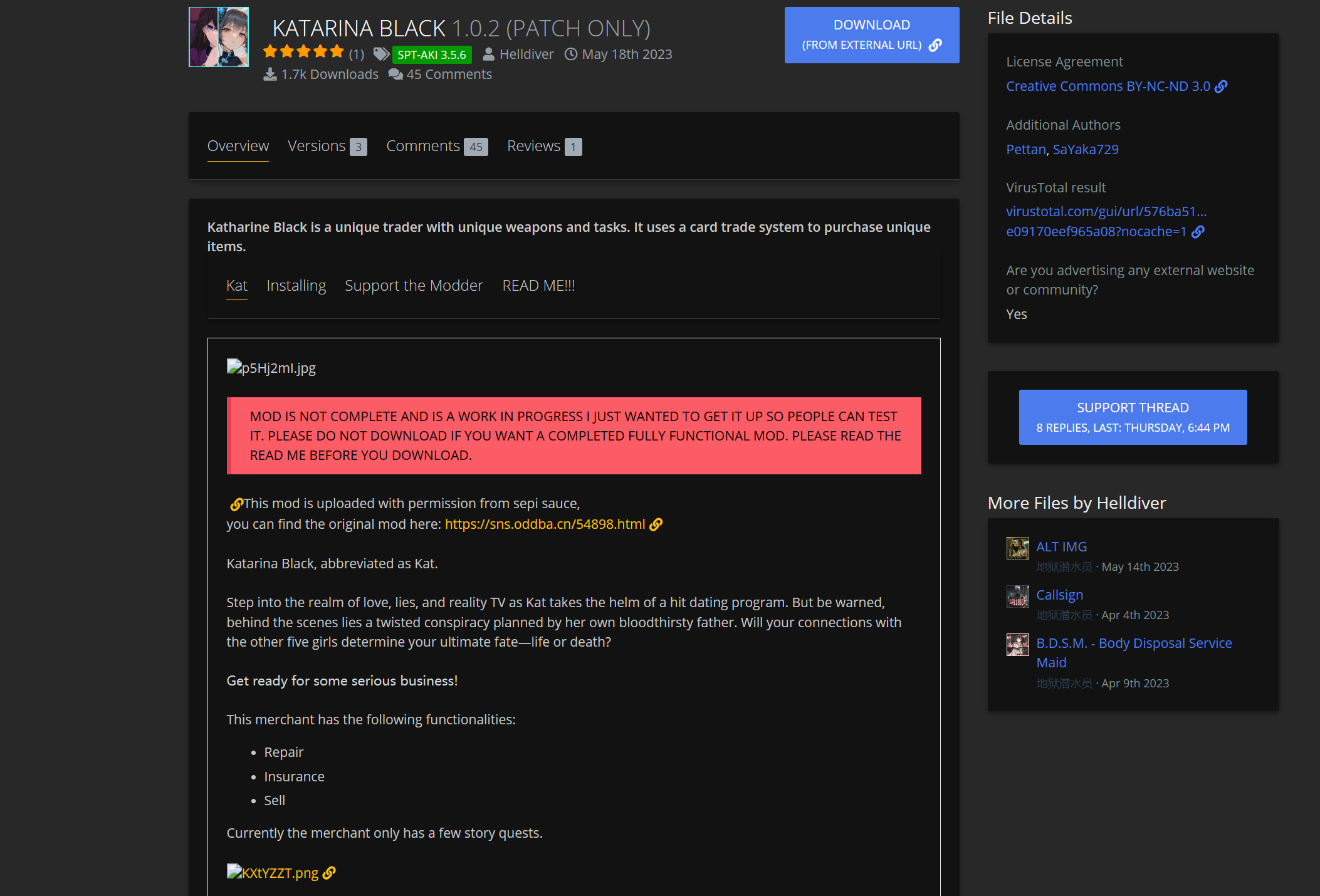Screen dimensions: 1320x896
Task: Open the sns.oddba.cn original mod link
Action: pyautogui.click(x=545, y=524)
